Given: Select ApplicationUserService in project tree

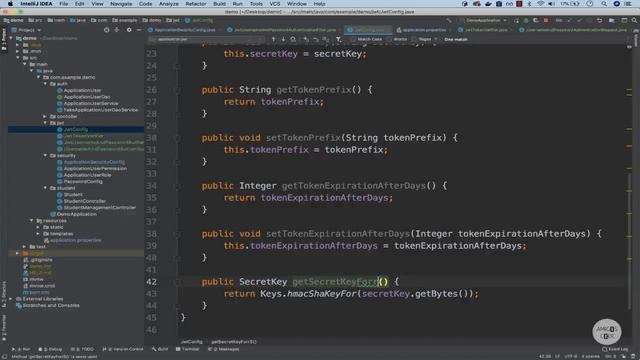Looking at the screenshot, I should 91,103.
